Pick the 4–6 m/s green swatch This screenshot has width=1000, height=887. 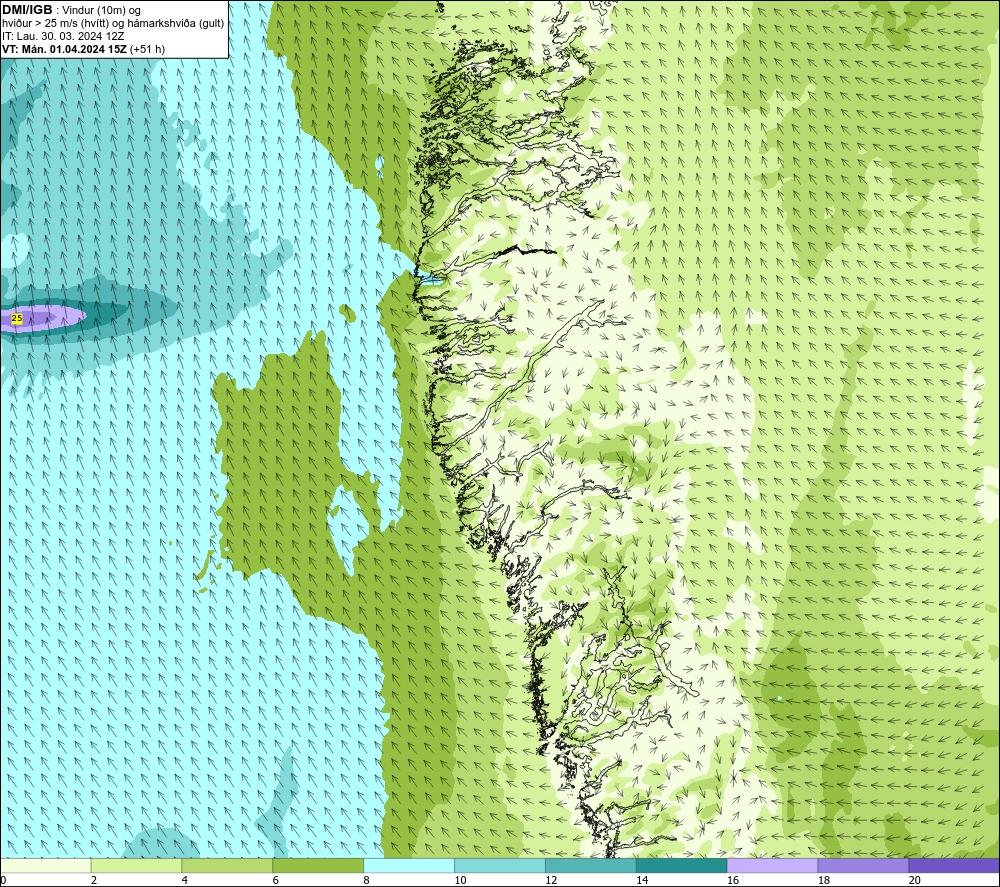(227, 866)
